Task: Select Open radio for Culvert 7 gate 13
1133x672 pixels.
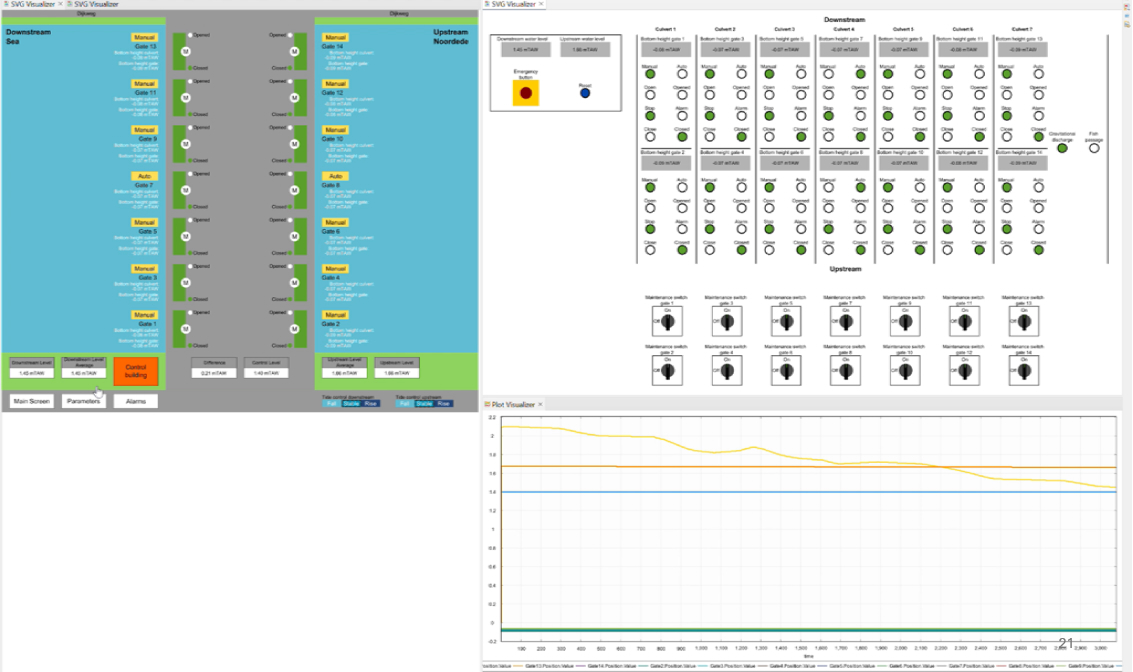Action: pos(1006,95)
